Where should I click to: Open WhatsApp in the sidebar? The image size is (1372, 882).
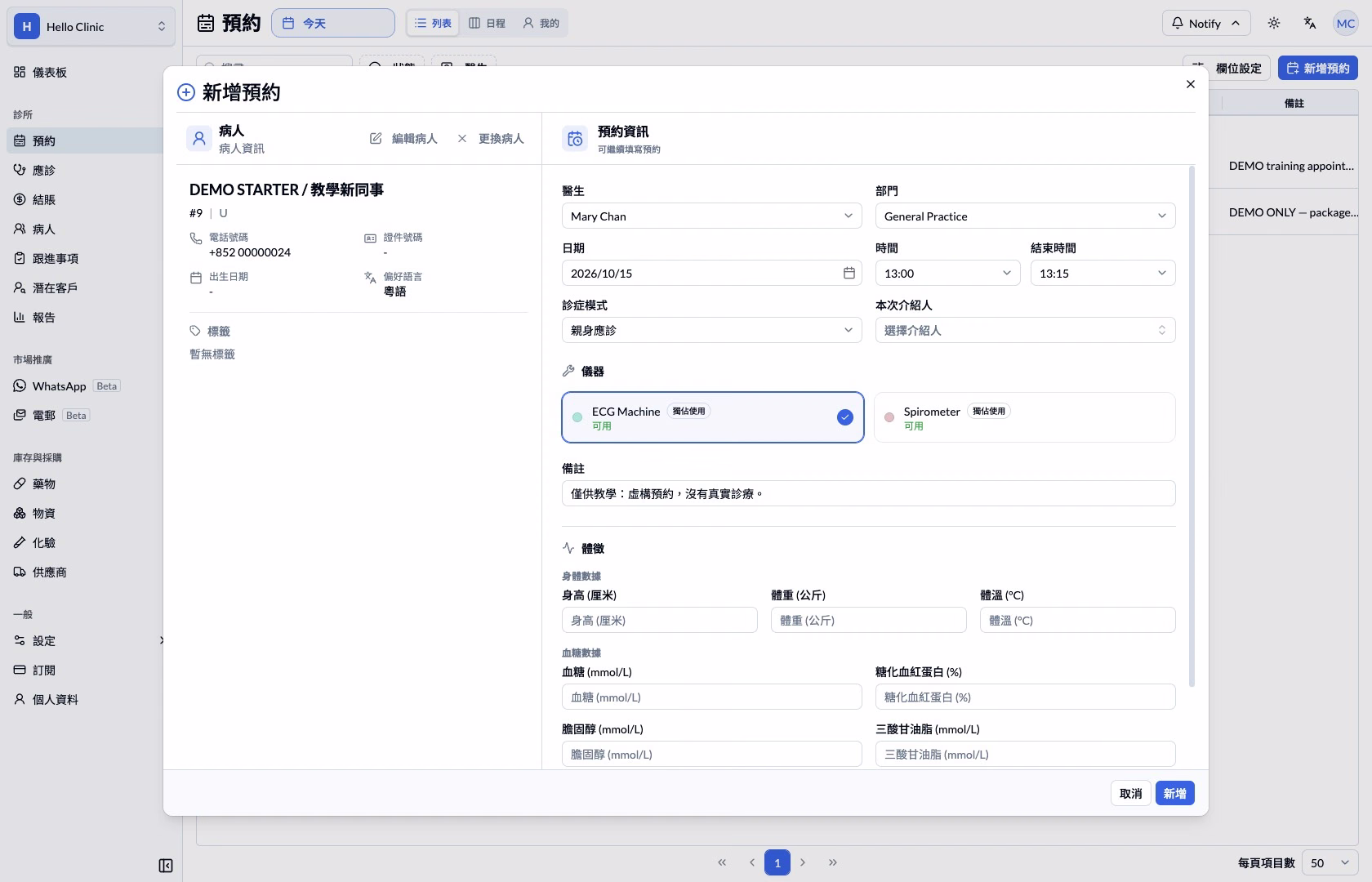point(85,385)
